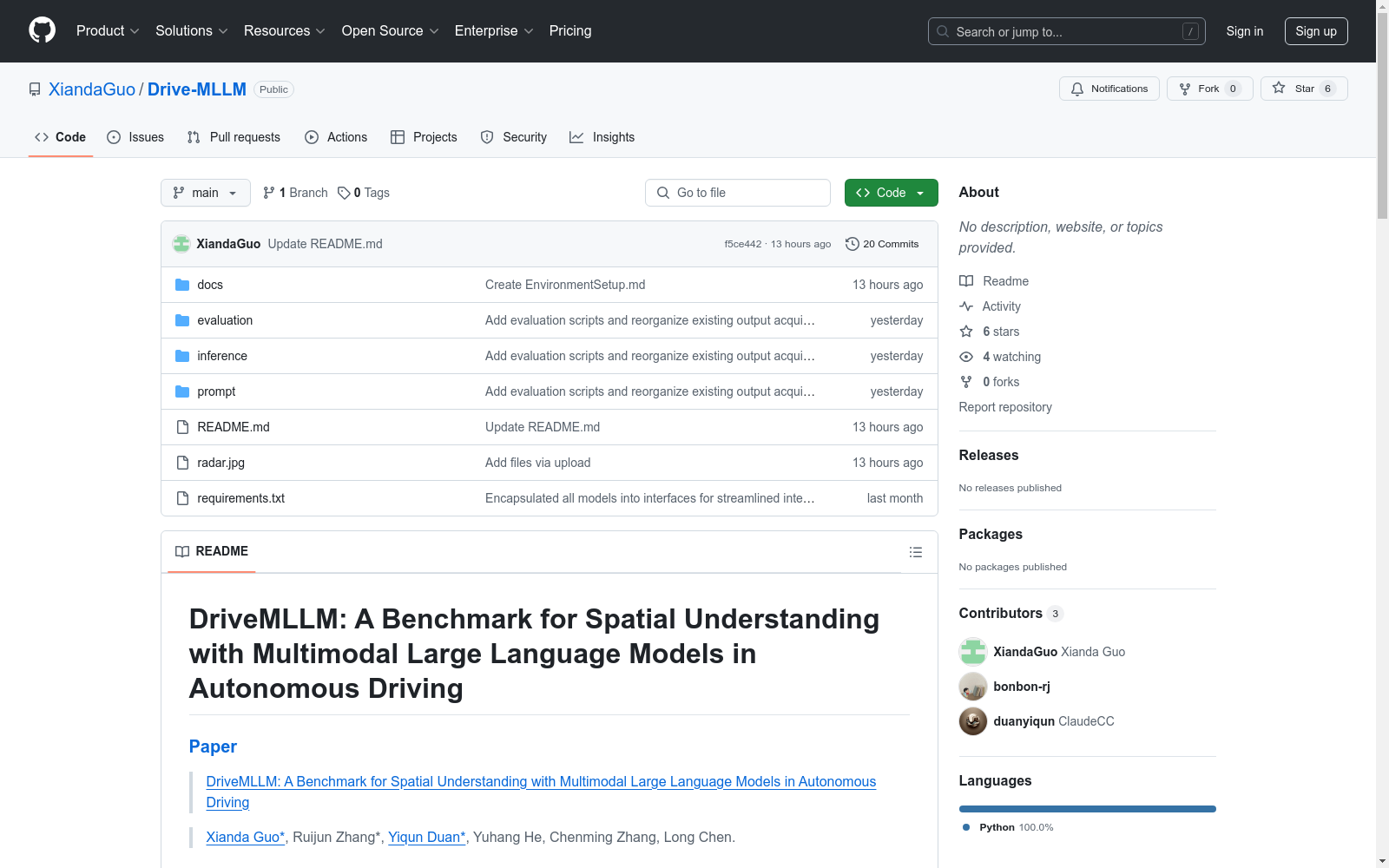Click the book icon beside Readme
Screen dimensions: 1389x868
pos(966,281)
